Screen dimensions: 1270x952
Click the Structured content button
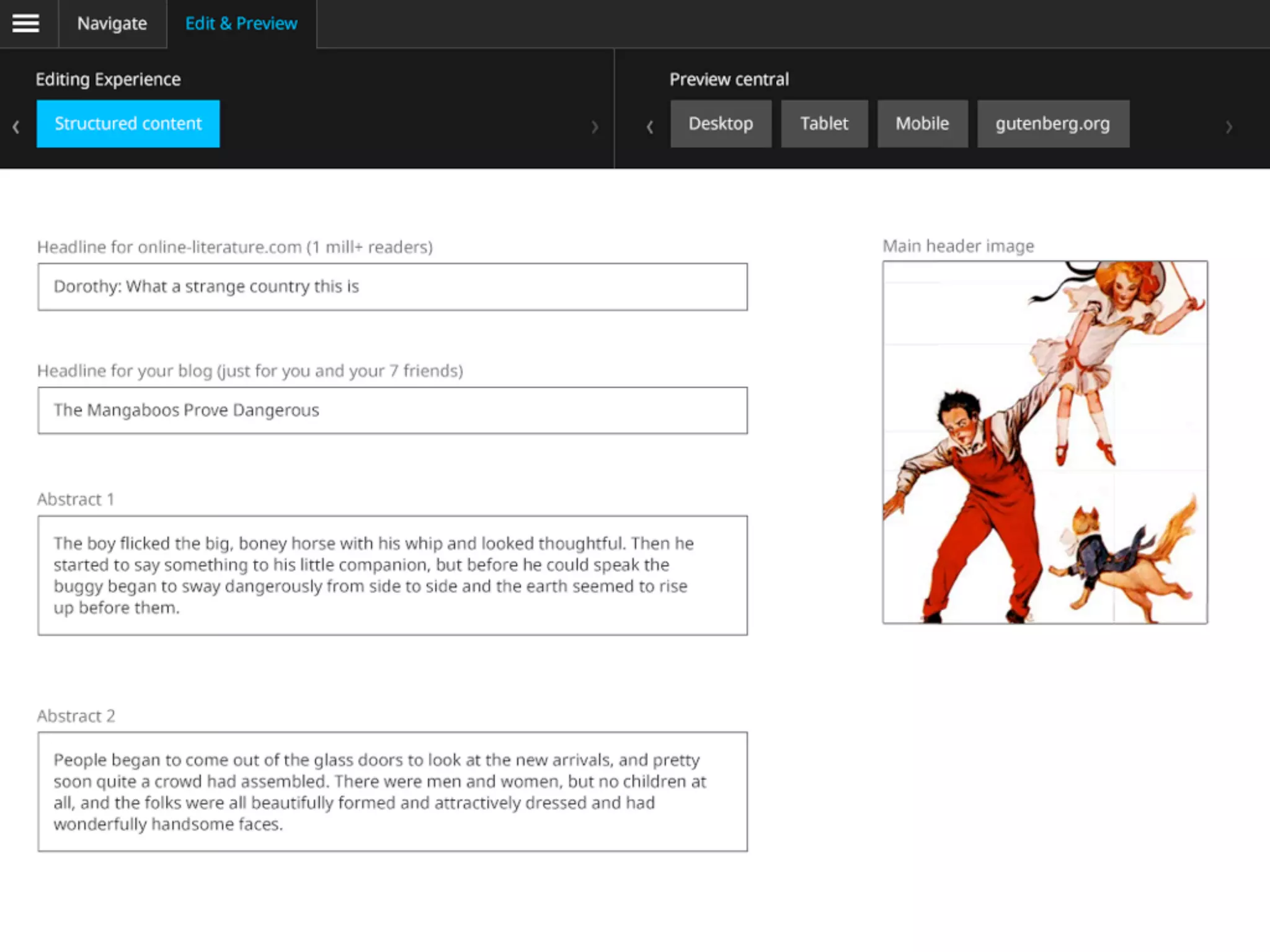(128, 123)
